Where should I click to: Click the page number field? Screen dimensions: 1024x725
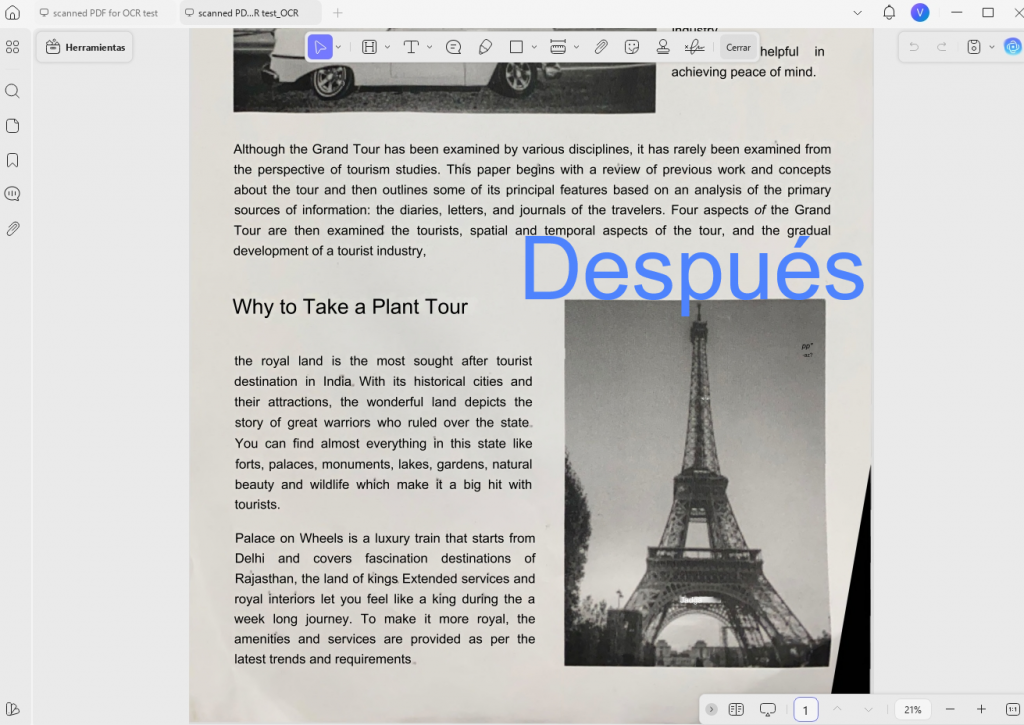pos(806,710)
